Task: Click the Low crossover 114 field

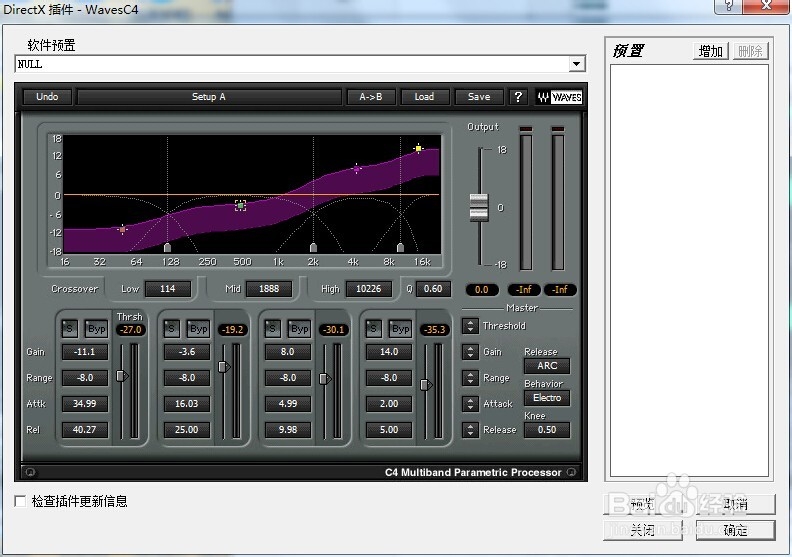Action: 168,289
